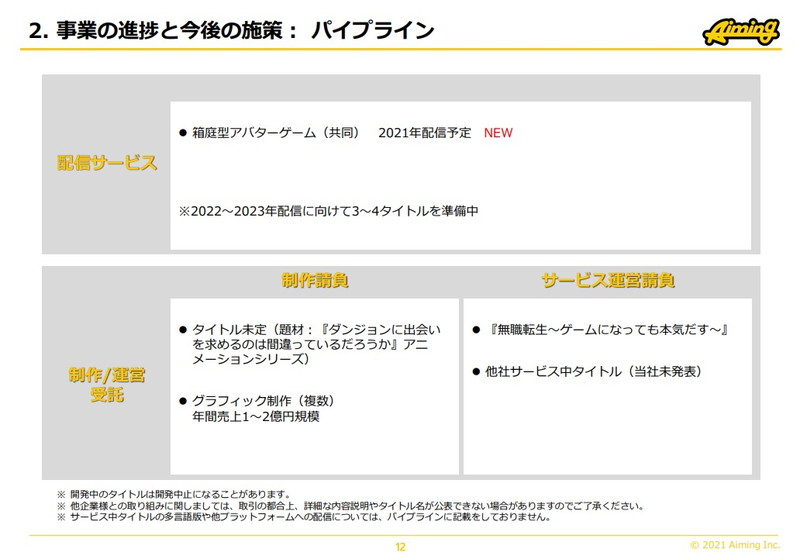
Task: Click the 年間売上1～2億円規模 text
Action: (256, 416)
